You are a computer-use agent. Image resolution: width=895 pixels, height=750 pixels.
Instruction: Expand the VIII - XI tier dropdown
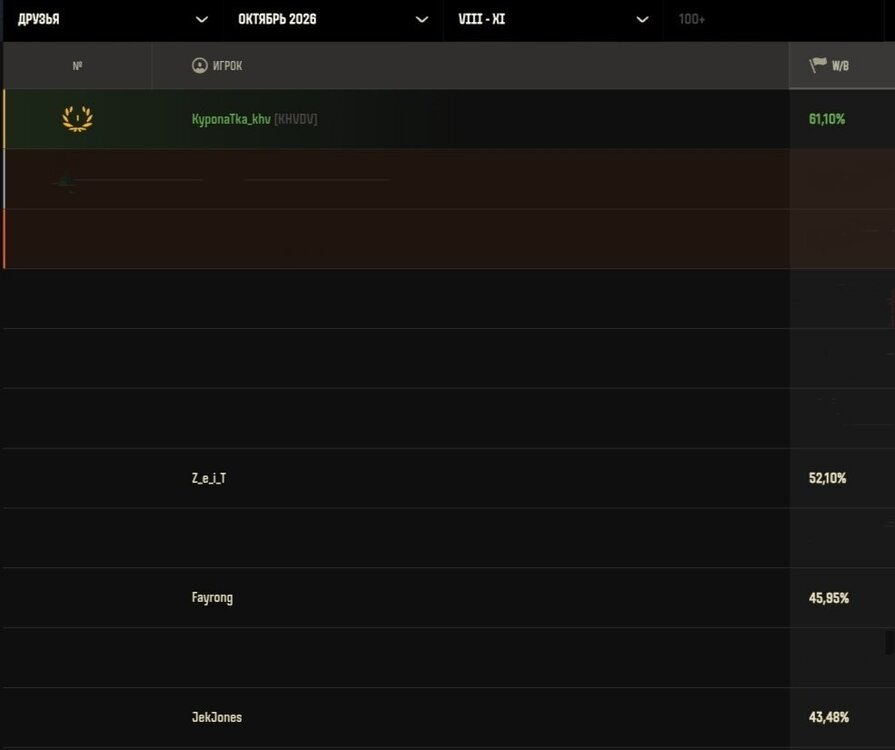553,19
